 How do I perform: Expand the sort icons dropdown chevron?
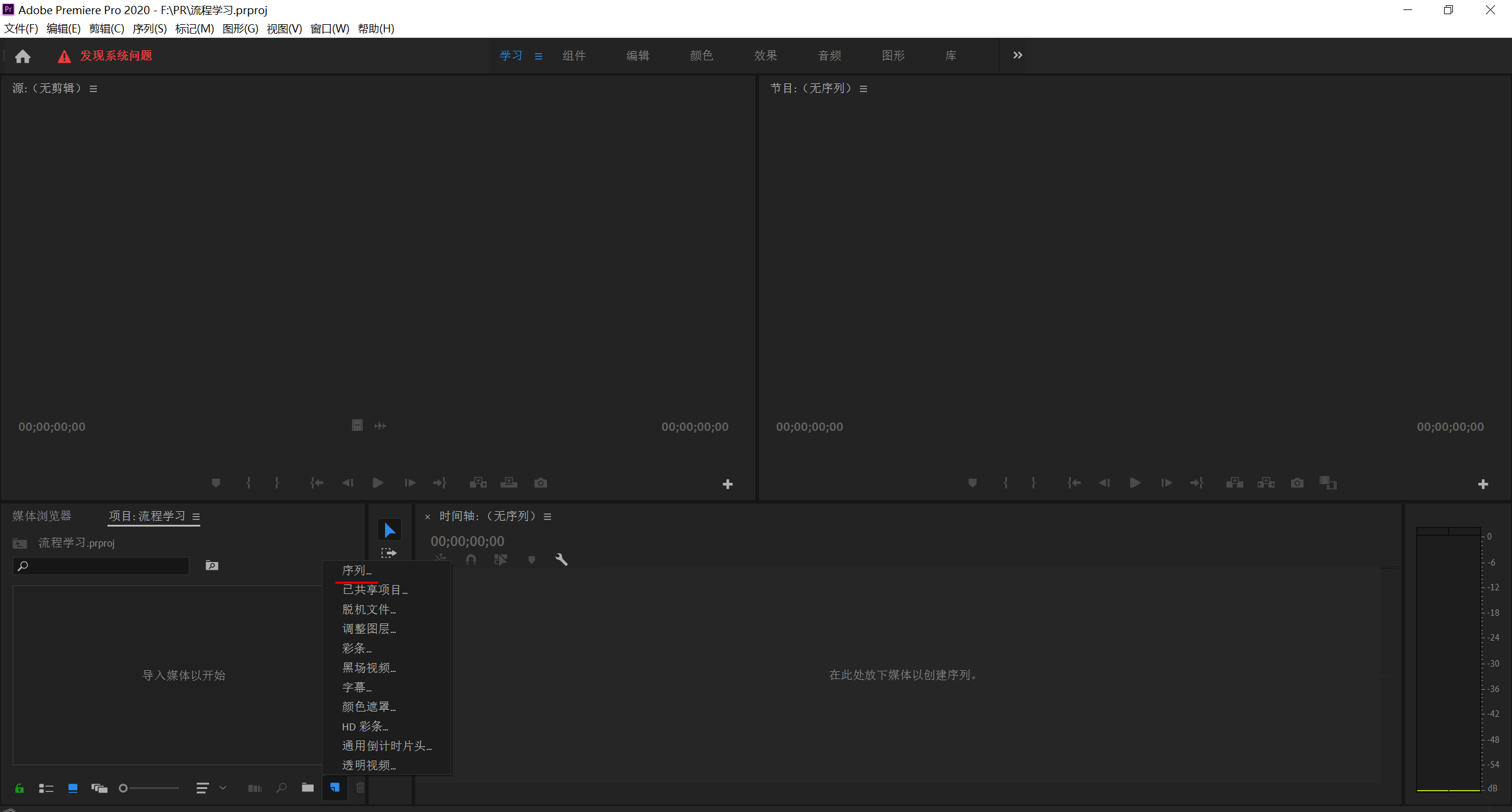pyautogui.click(x=223, y=788)
